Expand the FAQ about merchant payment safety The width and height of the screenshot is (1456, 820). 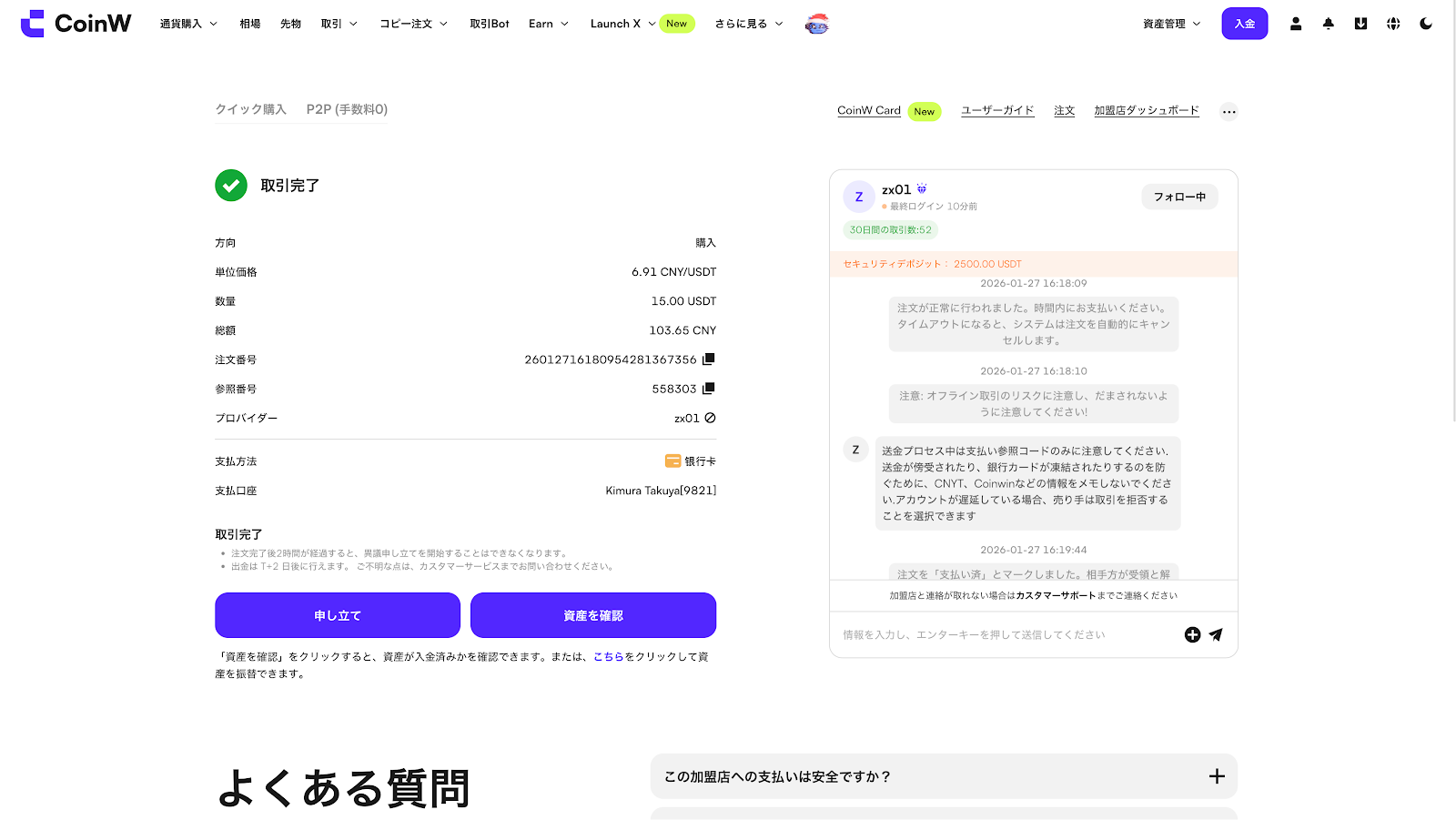click(944, 776)
